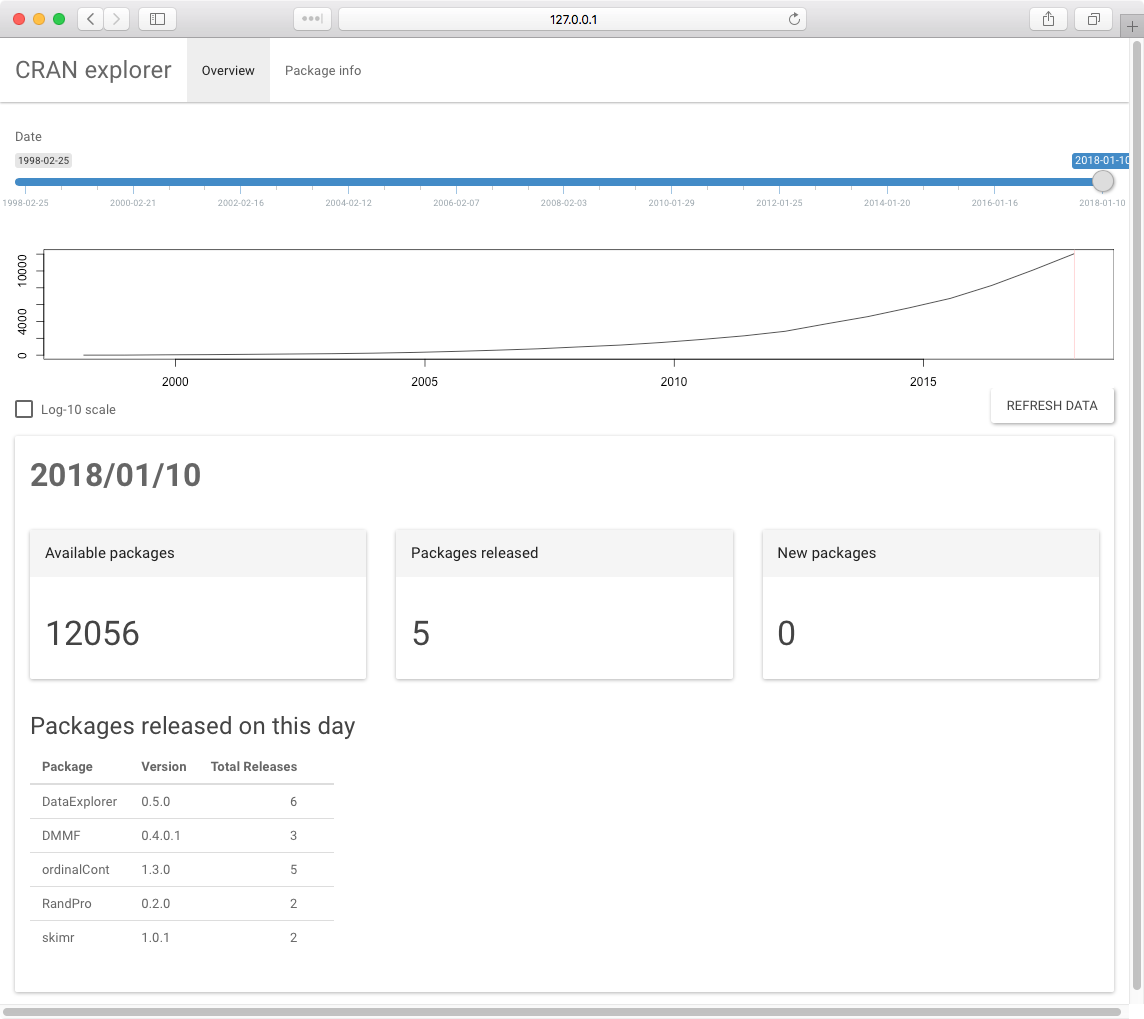
Task: Toggle the Safari sidebar button
Action: 157,19
